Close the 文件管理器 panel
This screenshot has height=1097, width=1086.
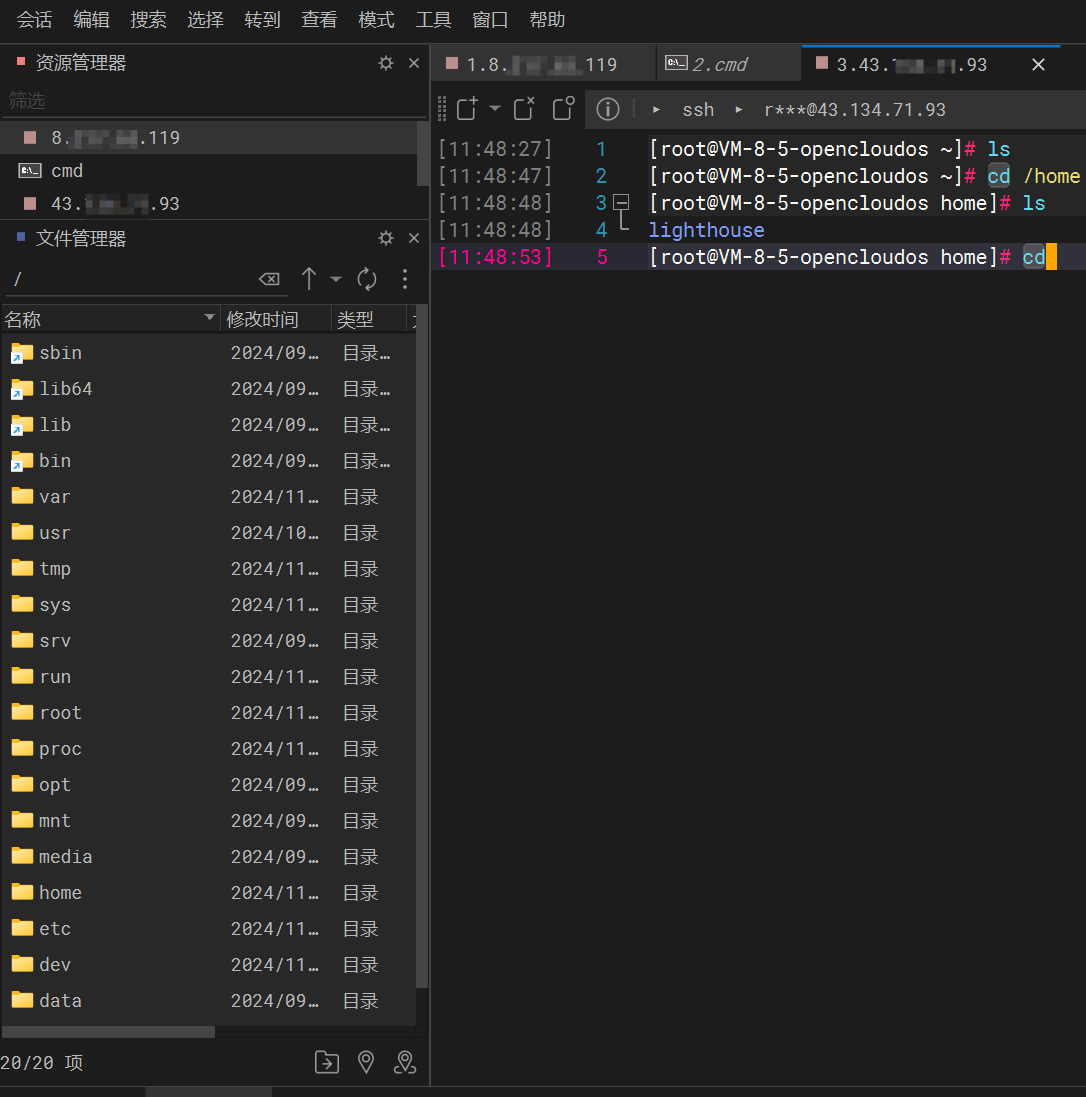point(414,238)
